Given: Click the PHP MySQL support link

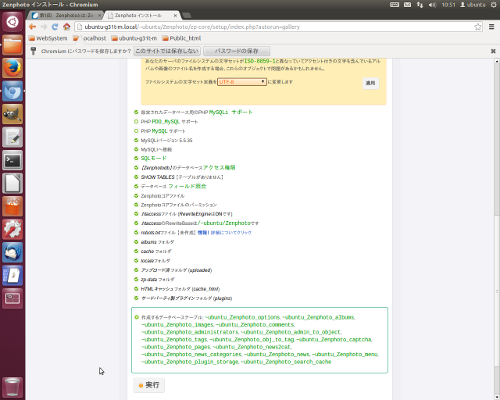Looking at the screenshot, I should (159, 131).
